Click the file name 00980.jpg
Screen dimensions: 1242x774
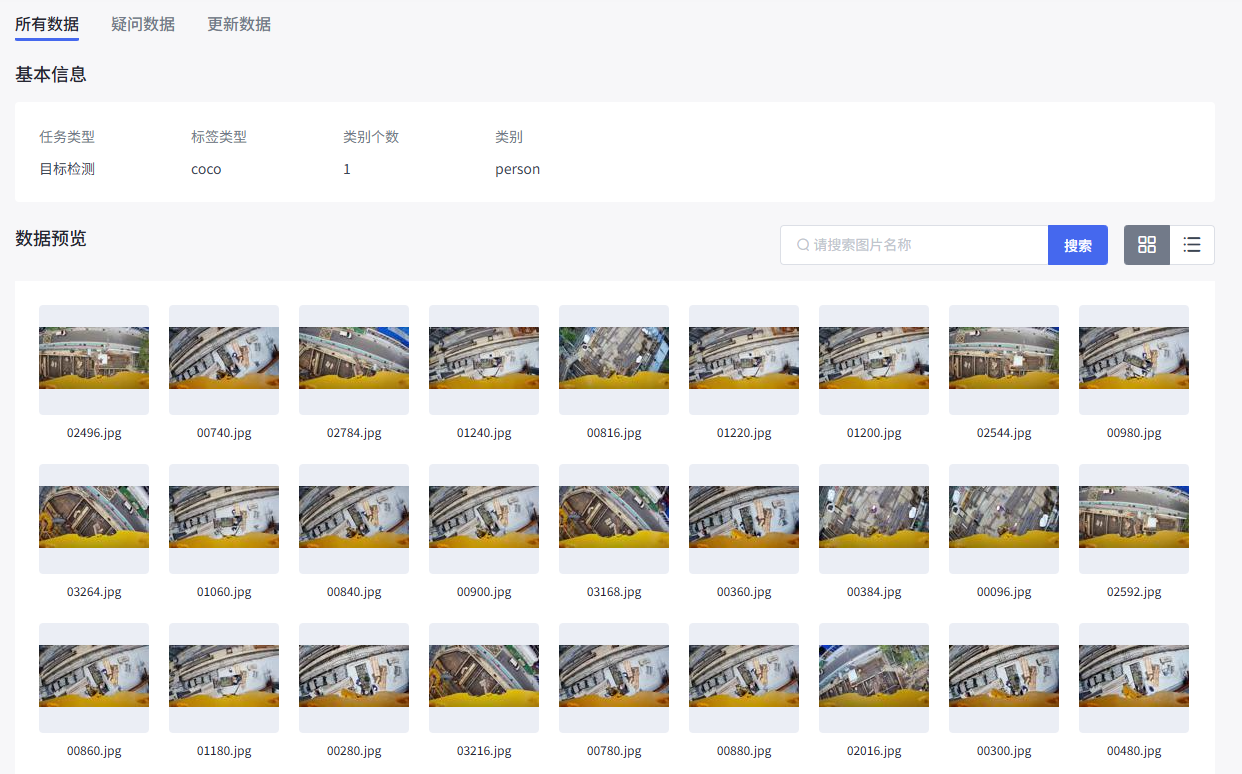coord(1134,433)
